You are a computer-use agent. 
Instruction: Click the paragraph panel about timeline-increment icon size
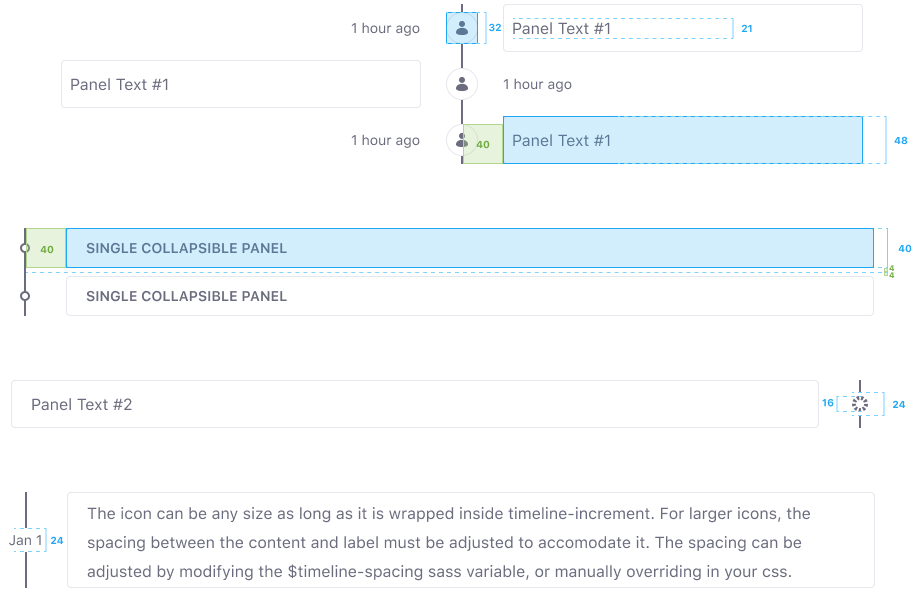pyautogui.click(x=471, y=540)
